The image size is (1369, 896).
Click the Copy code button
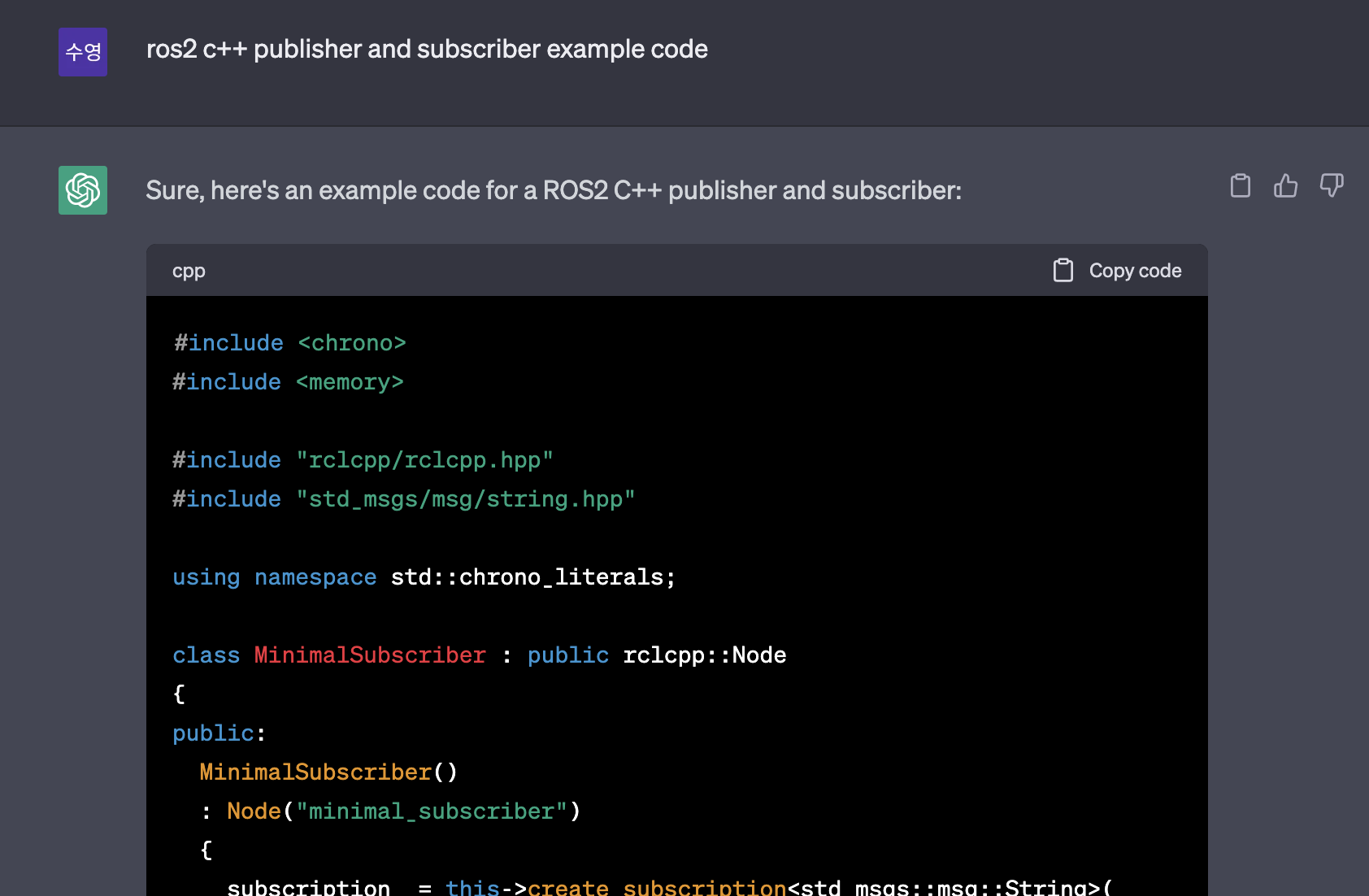[x=1118, y=271]
